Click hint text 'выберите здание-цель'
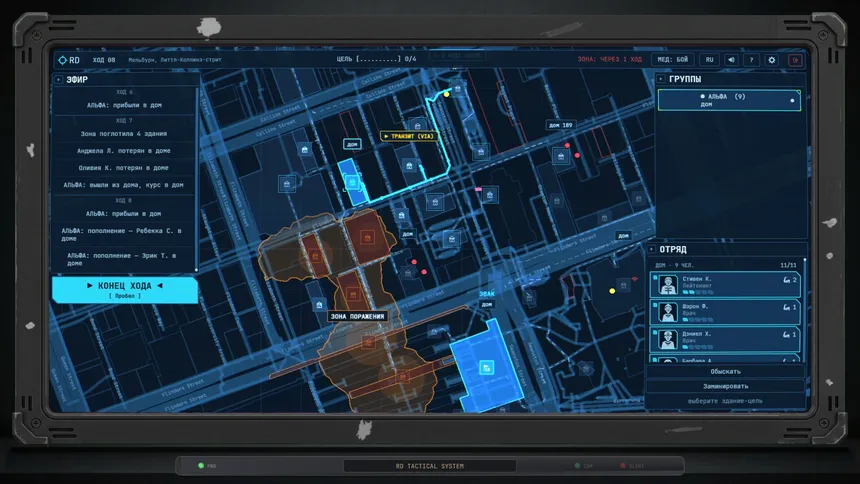860x484 pixels. (725, 401)
